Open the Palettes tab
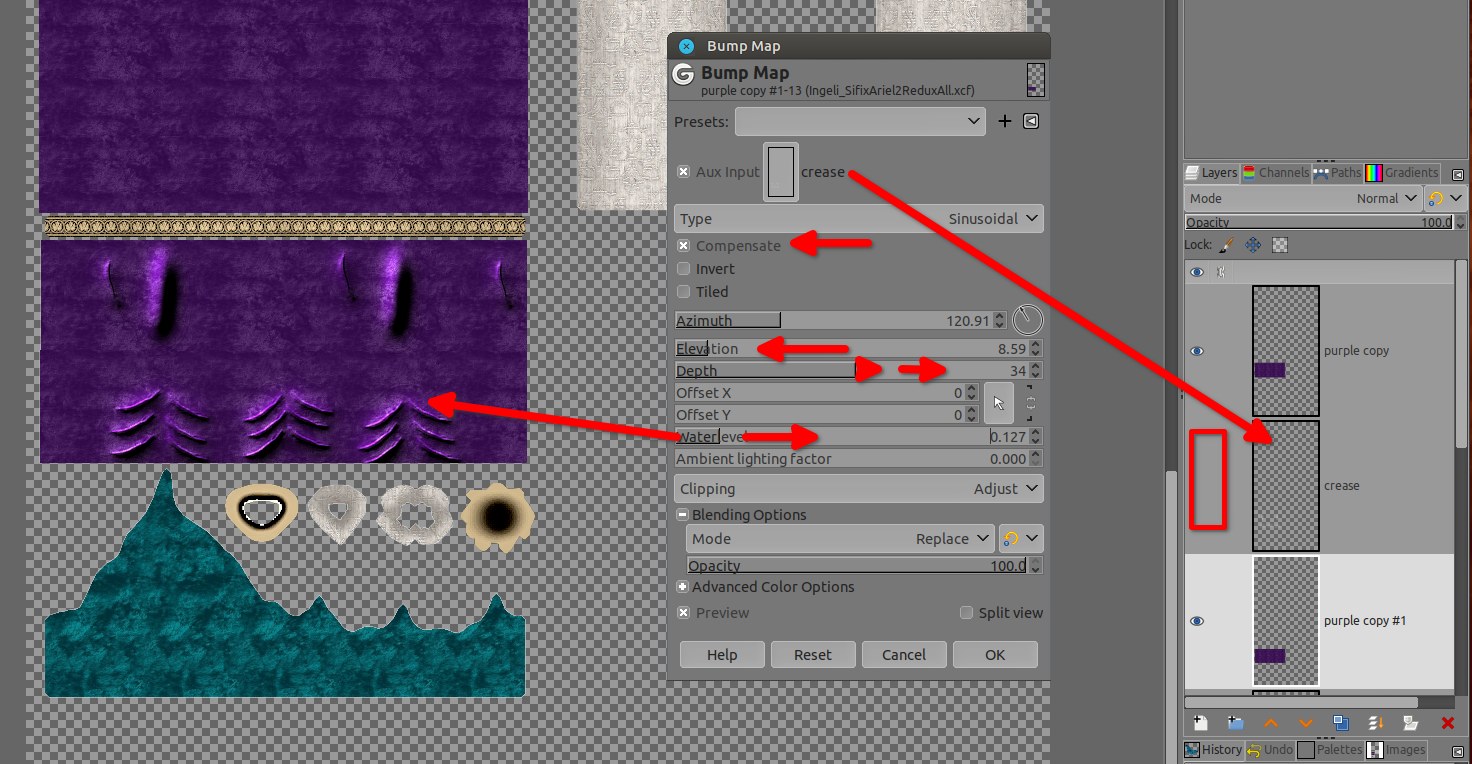1472x764 pixels. [x=1329, y=750]
